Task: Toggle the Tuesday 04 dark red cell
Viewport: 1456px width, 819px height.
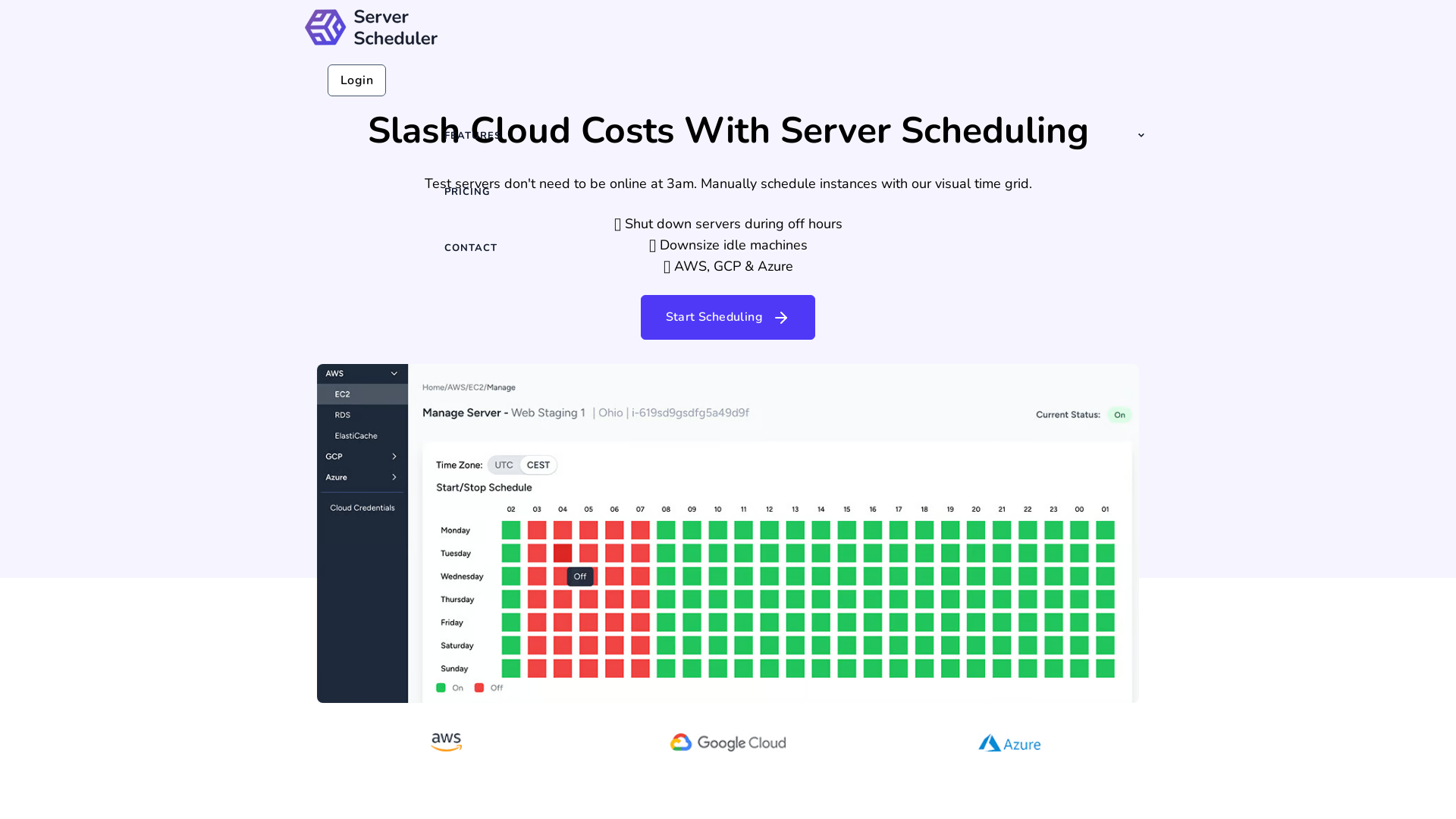Action: click(563, 554)
